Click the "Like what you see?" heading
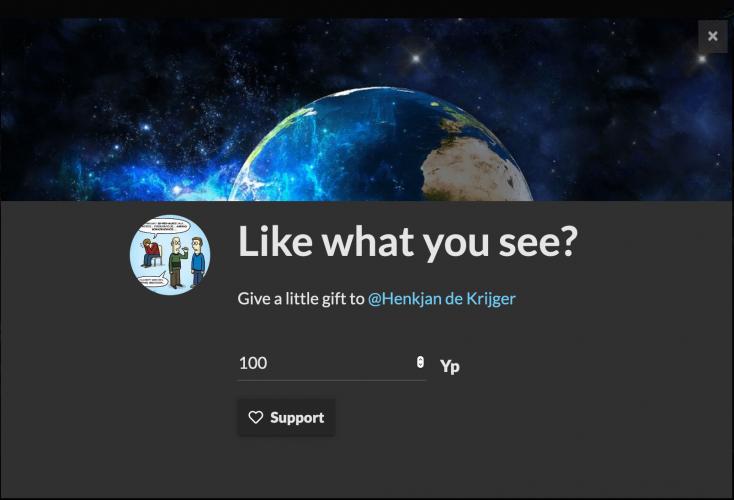Viewport: 734px width, 500px height. coord(408,242)
